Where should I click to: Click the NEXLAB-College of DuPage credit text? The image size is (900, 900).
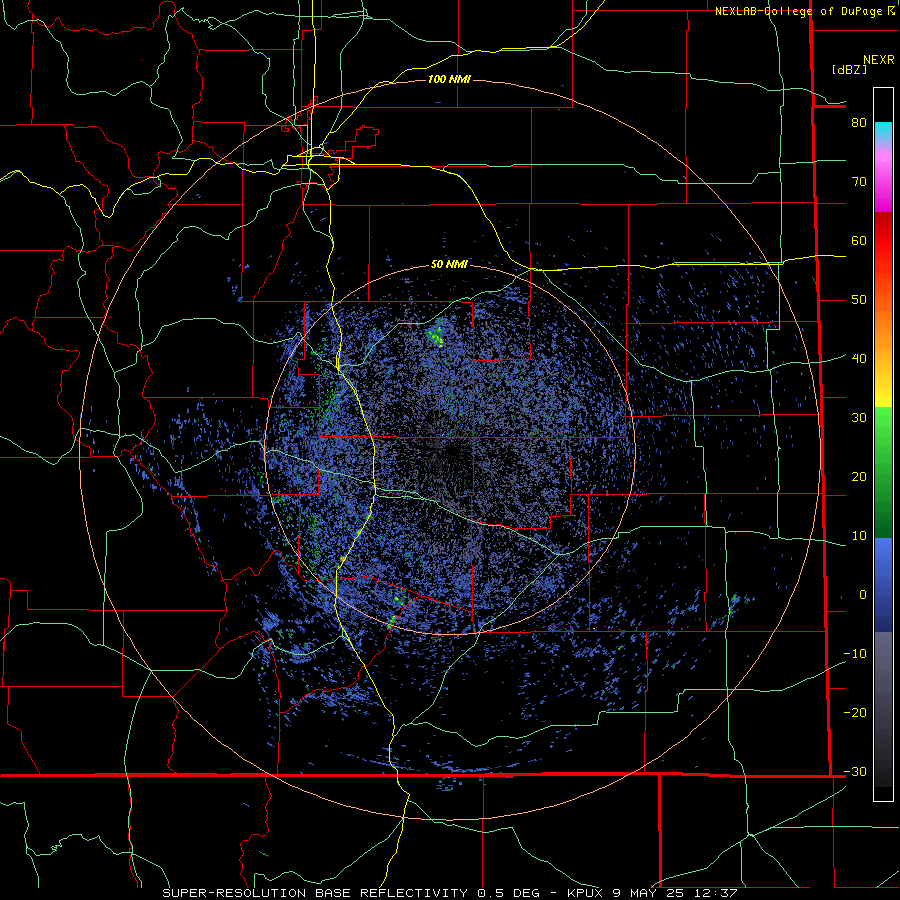point(798,11)
